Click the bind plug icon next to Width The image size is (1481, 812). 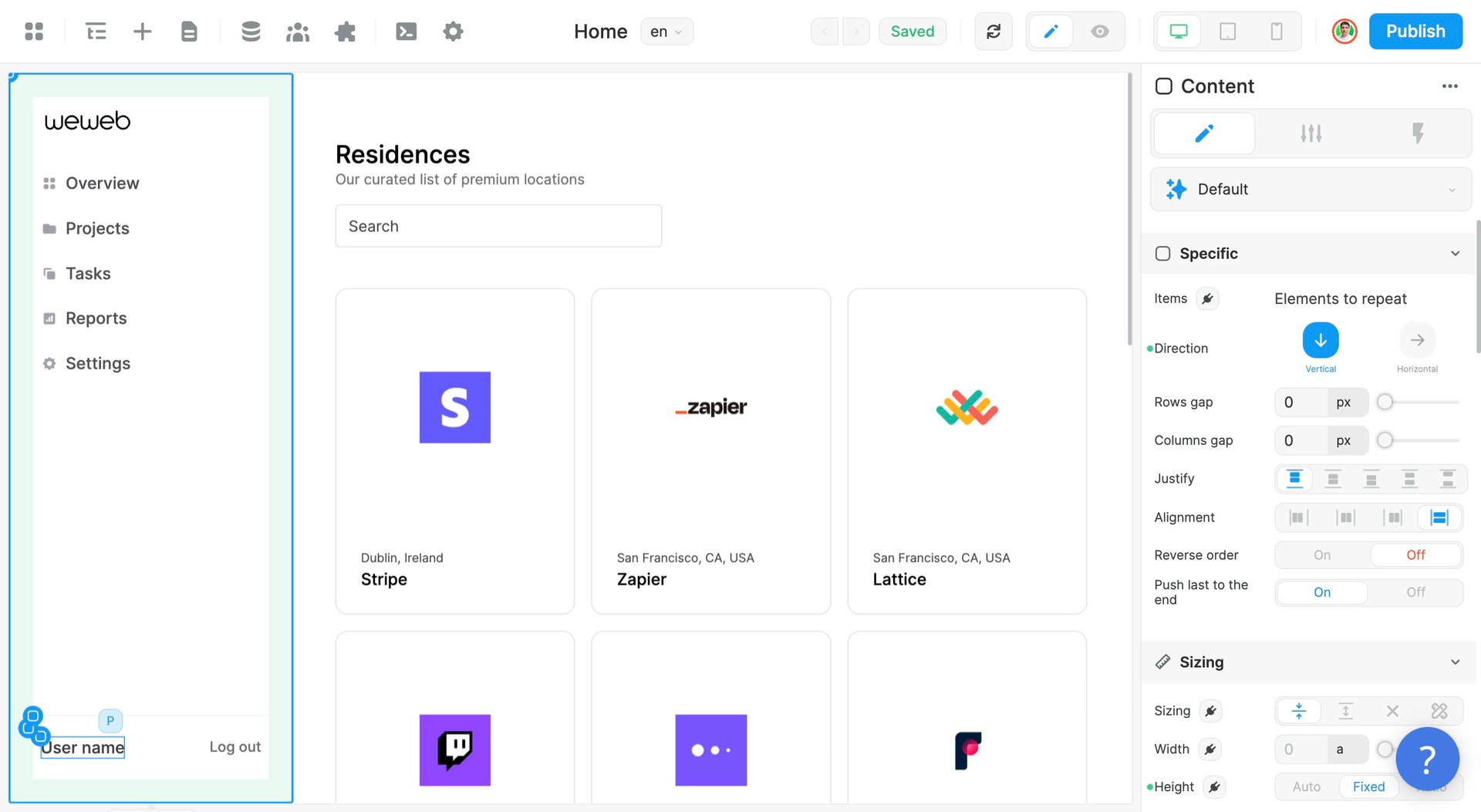coord(1210,750)
